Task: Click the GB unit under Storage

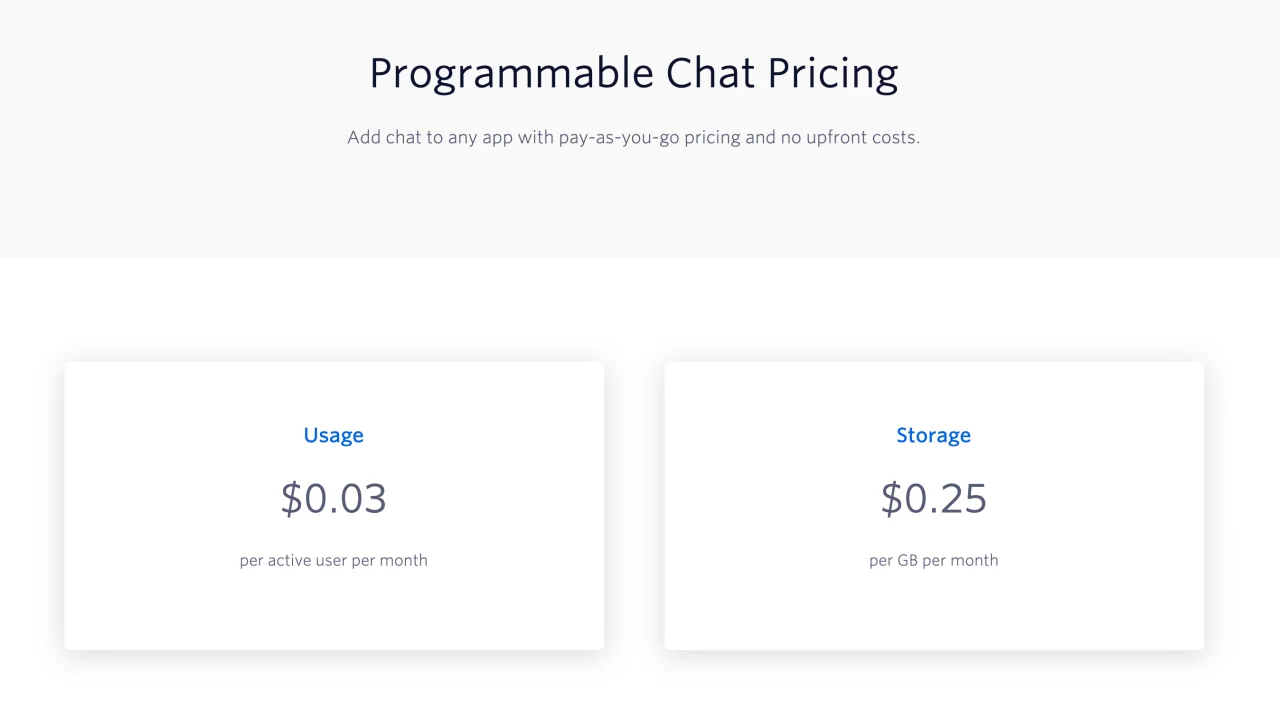Action: pyautogui.click(x=907, y=560)
